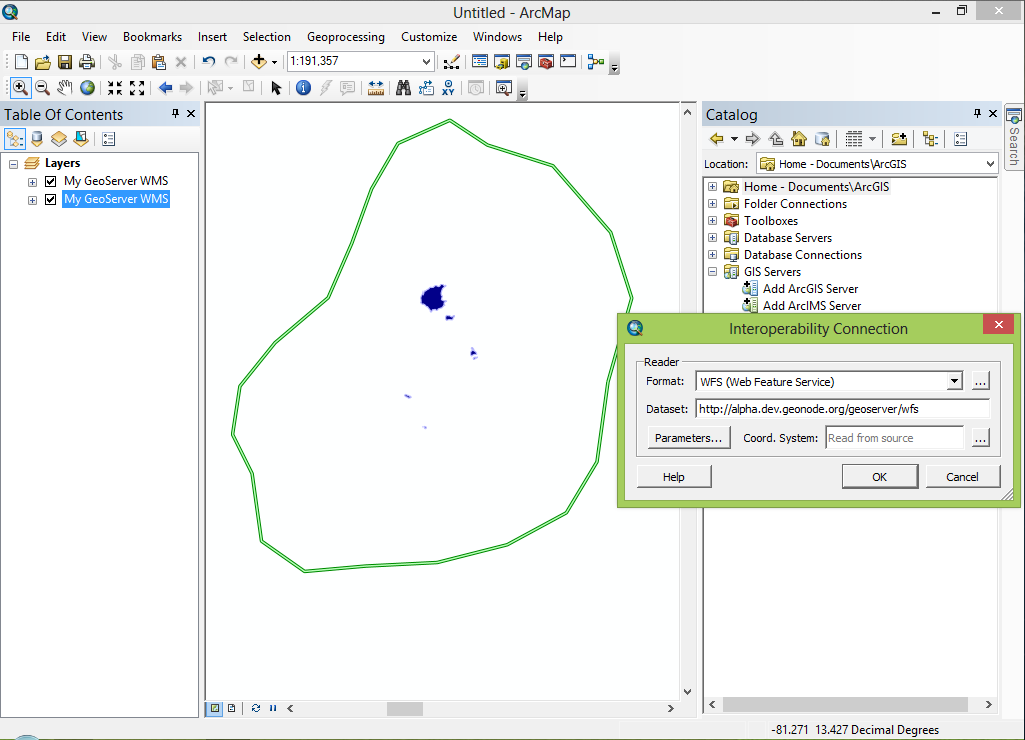Activate the Identify tool
1025x740 pixels.
pos(303,88)
